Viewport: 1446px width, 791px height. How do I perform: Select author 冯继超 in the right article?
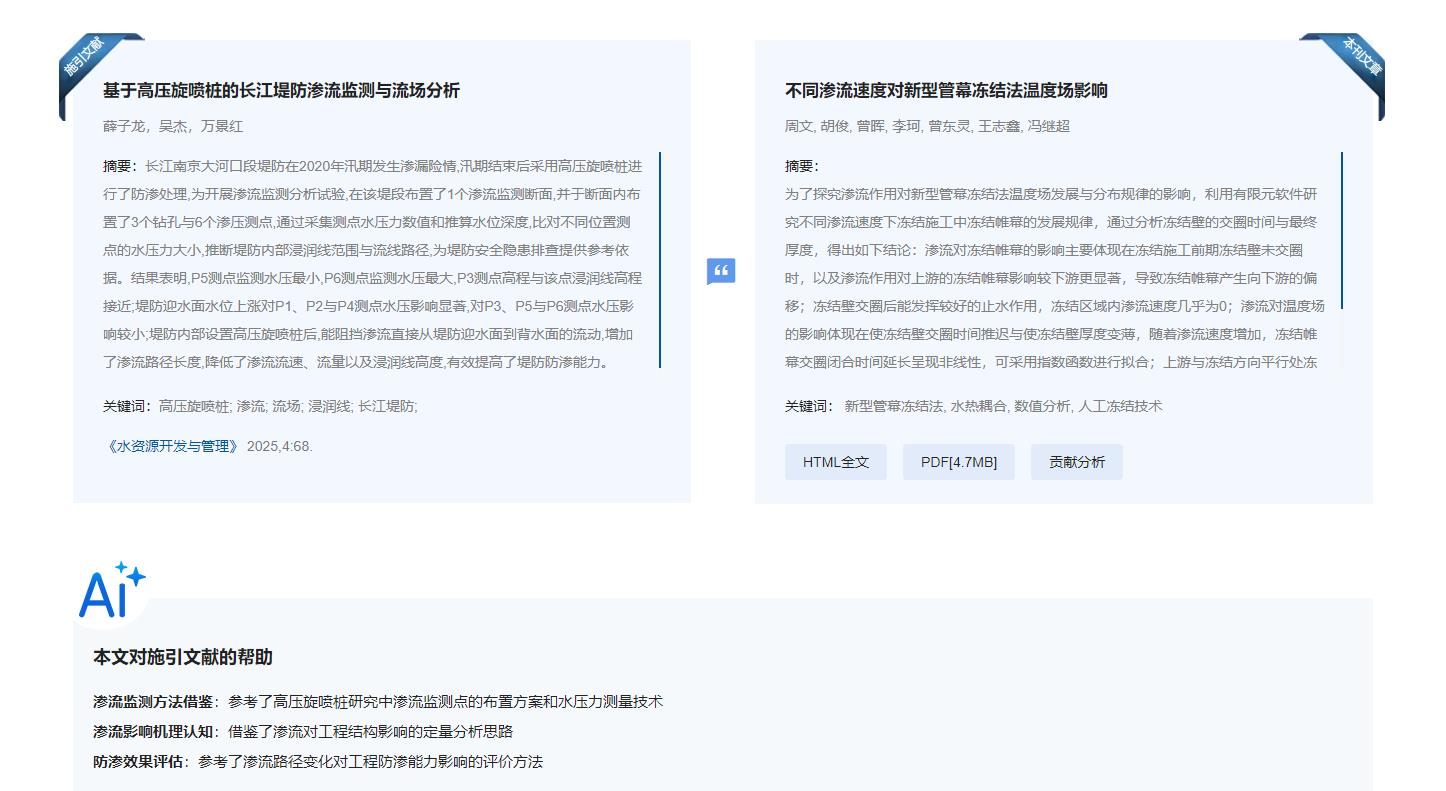click(x=1048, y=126)
